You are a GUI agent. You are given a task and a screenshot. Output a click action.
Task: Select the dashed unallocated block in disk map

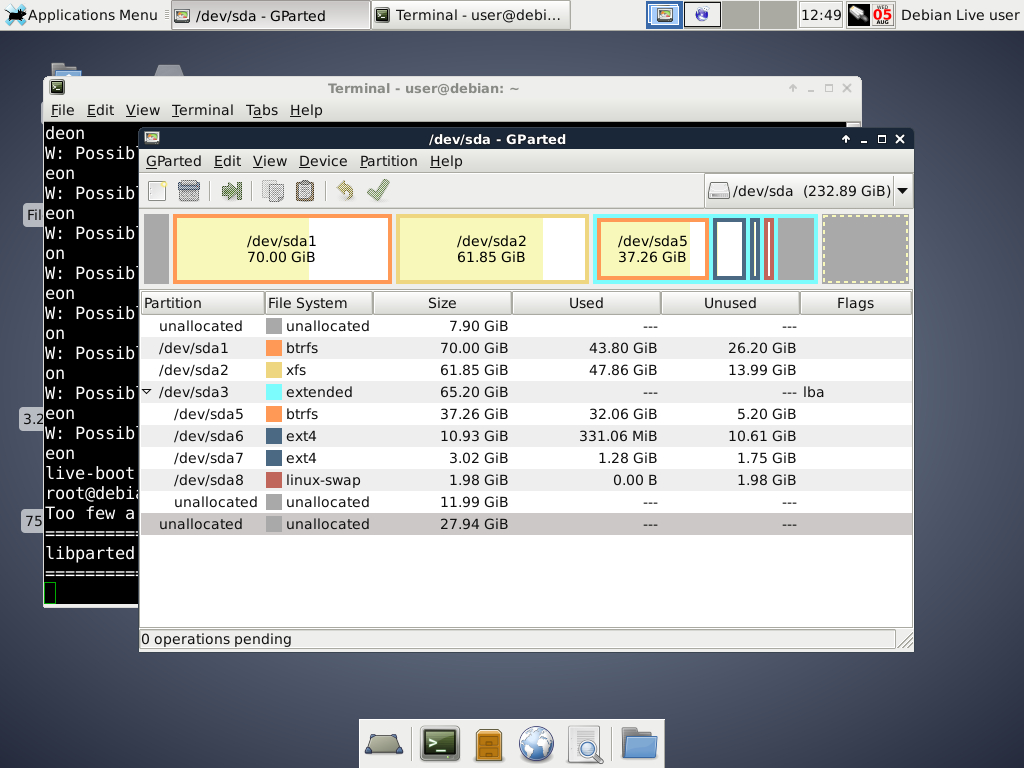[865, 249]
